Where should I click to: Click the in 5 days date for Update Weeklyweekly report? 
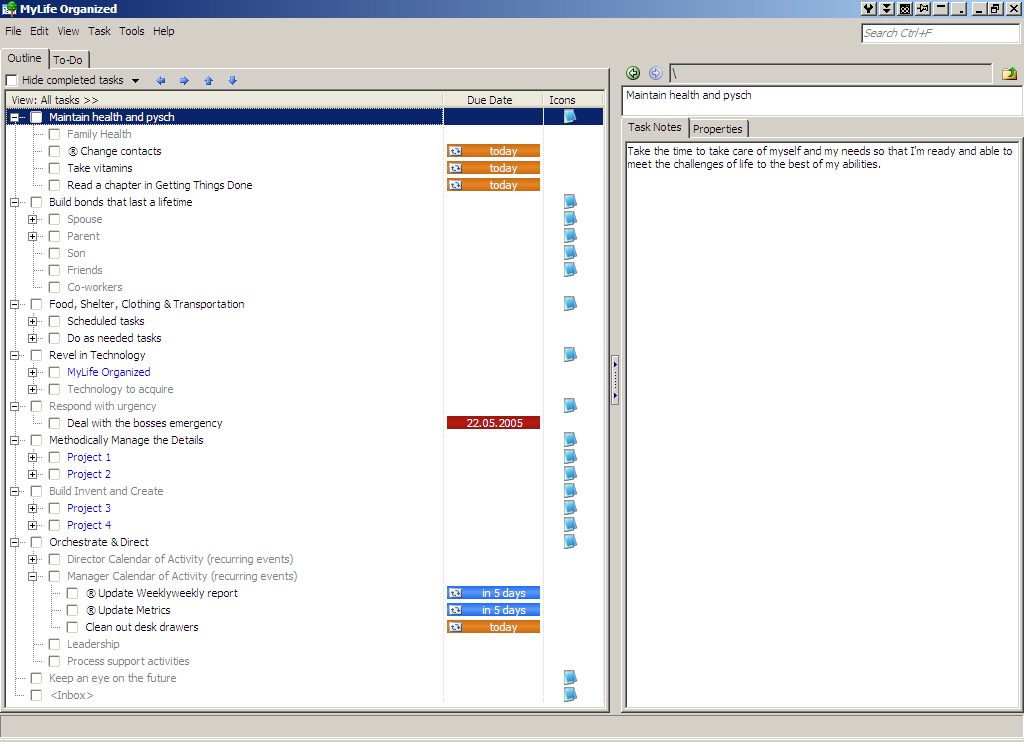pyautogui.click(x=494, y=593)
